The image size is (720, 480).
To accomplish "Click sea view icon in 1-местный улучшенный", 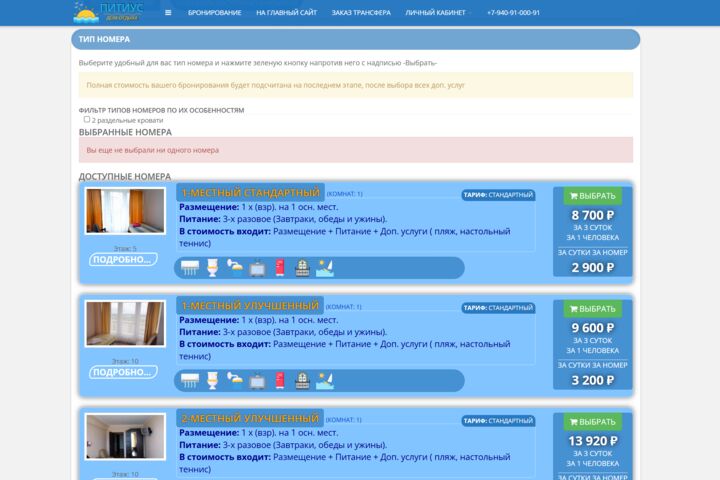I will (325, 381).
